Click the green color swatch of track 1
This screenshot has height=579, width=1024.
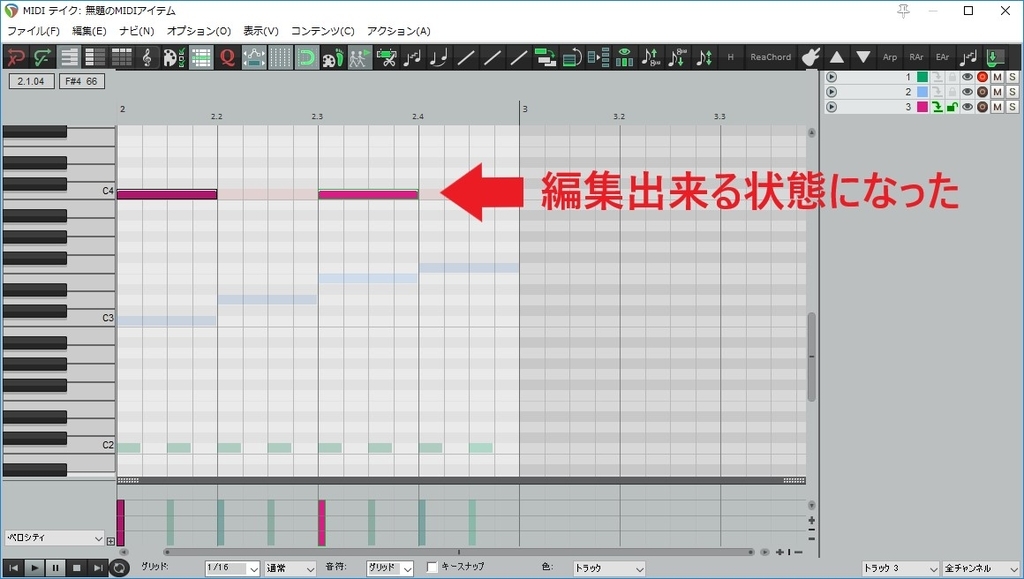(922, 77)
